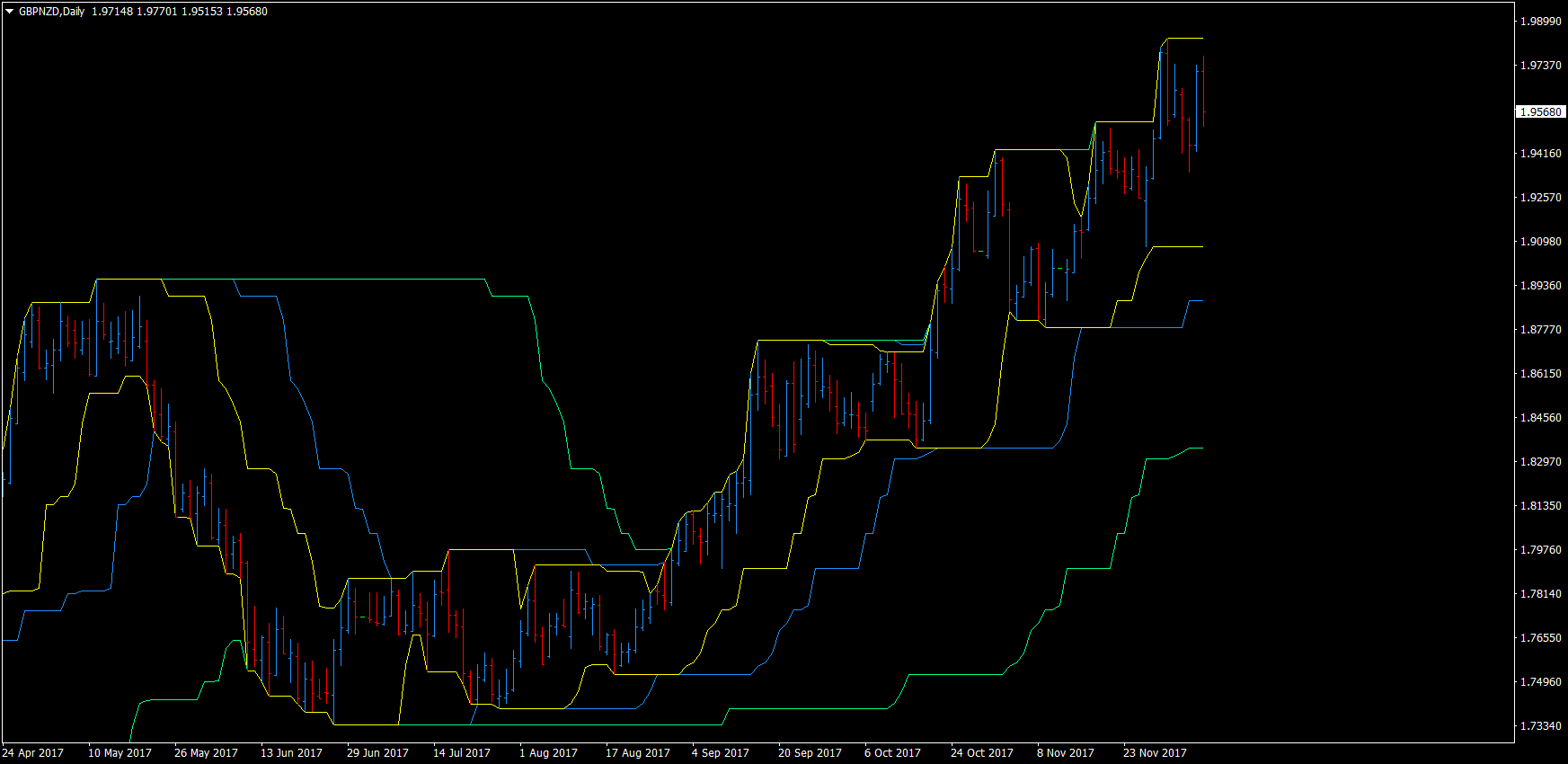The image size is (1568, 764).
Task: Select the 1.73340 price at axis bottom
Action: click(1540, 726)
